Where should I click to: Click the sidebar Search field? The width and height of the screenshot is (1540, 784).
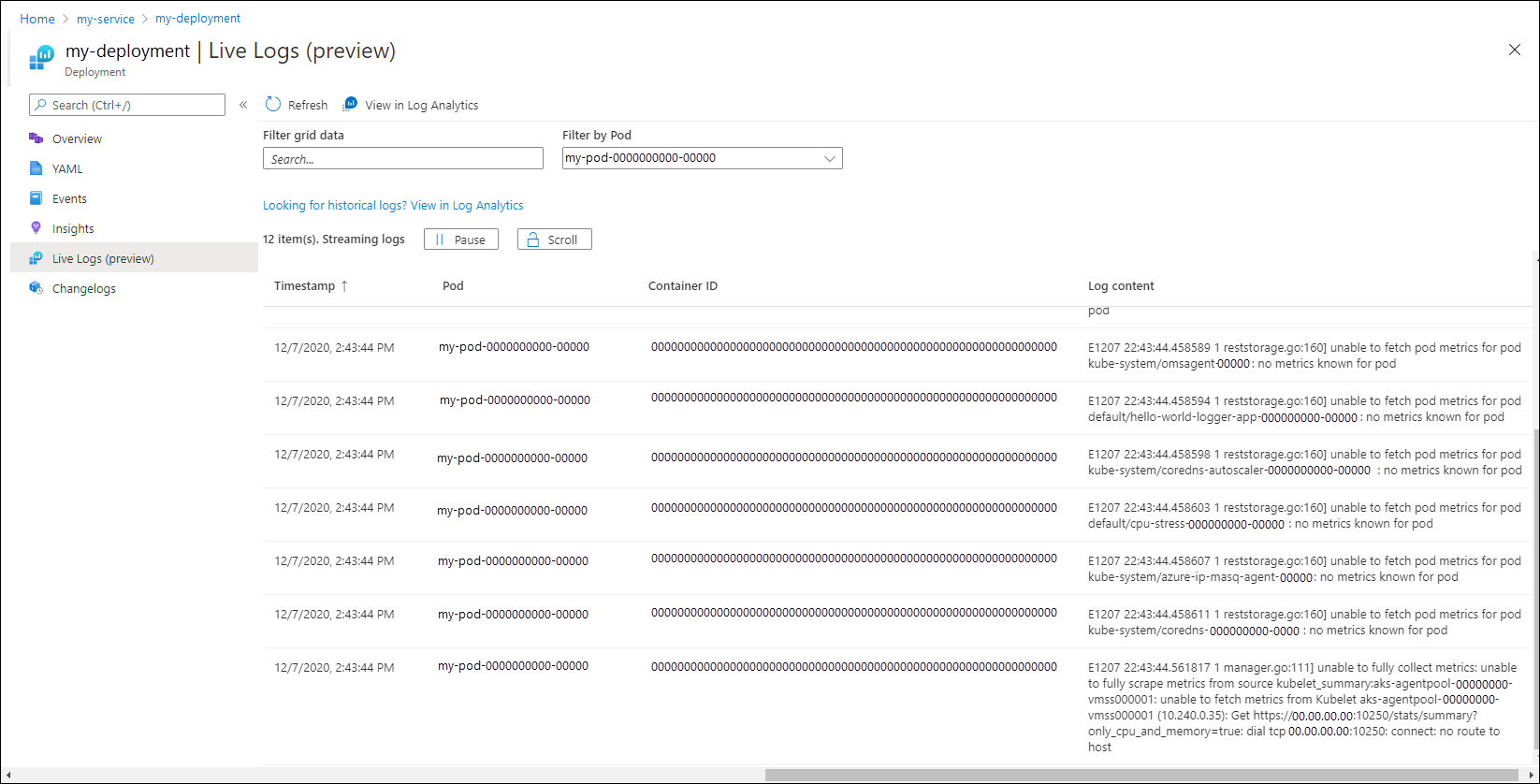tap(127, 105)
